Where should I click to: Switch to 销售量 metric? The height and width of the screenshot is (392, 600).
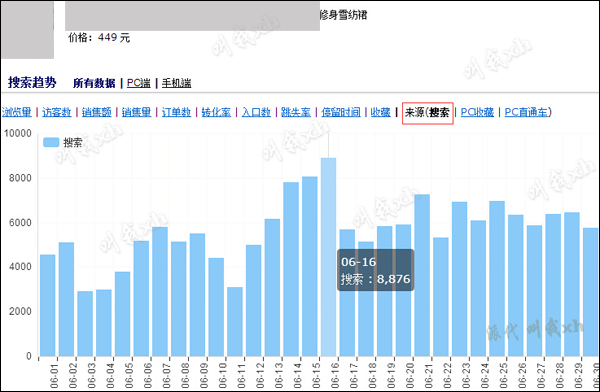136,112
